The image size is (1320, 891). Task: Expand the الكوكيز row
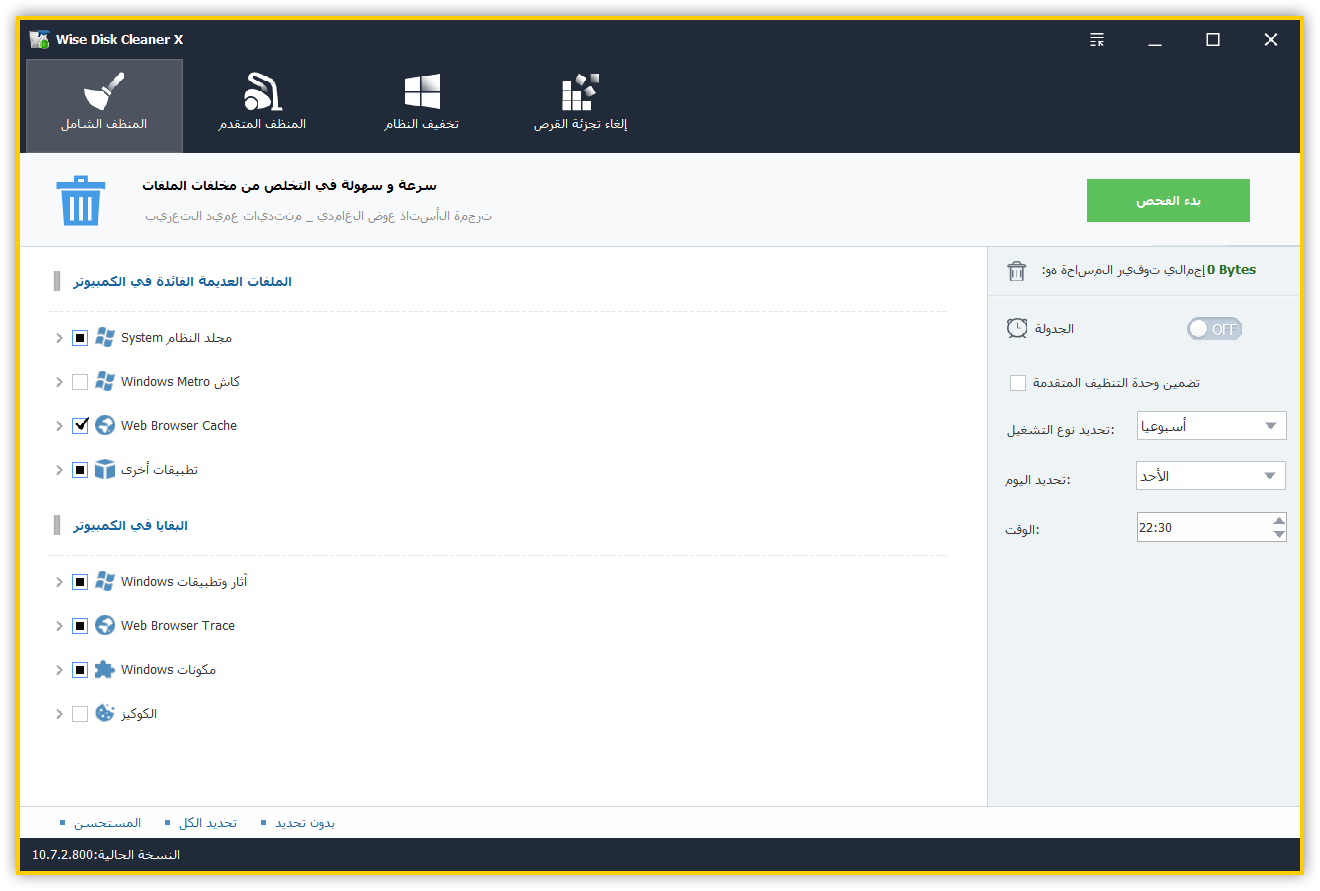[59, 714]
